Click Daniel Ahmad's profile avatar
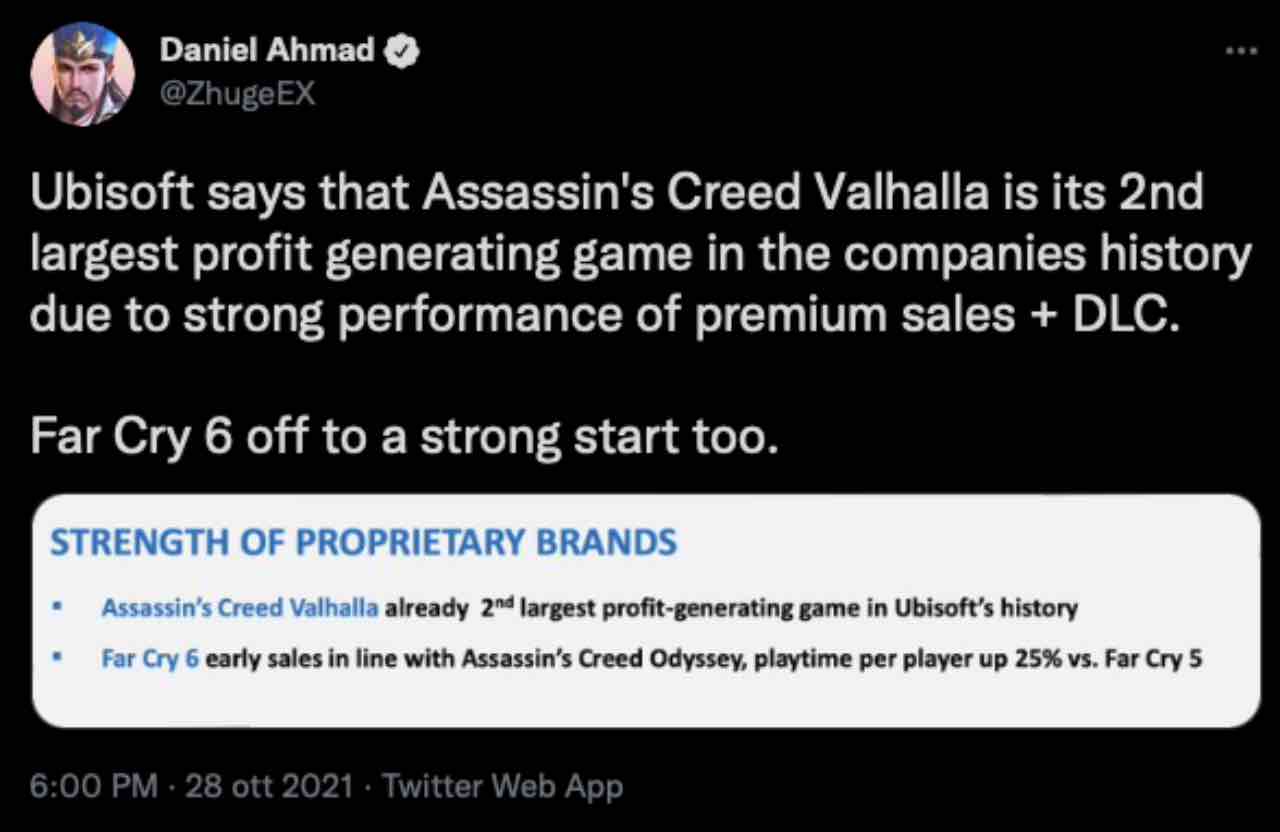Viewport: 1280px width, 832px height. [x=83, y=73]
